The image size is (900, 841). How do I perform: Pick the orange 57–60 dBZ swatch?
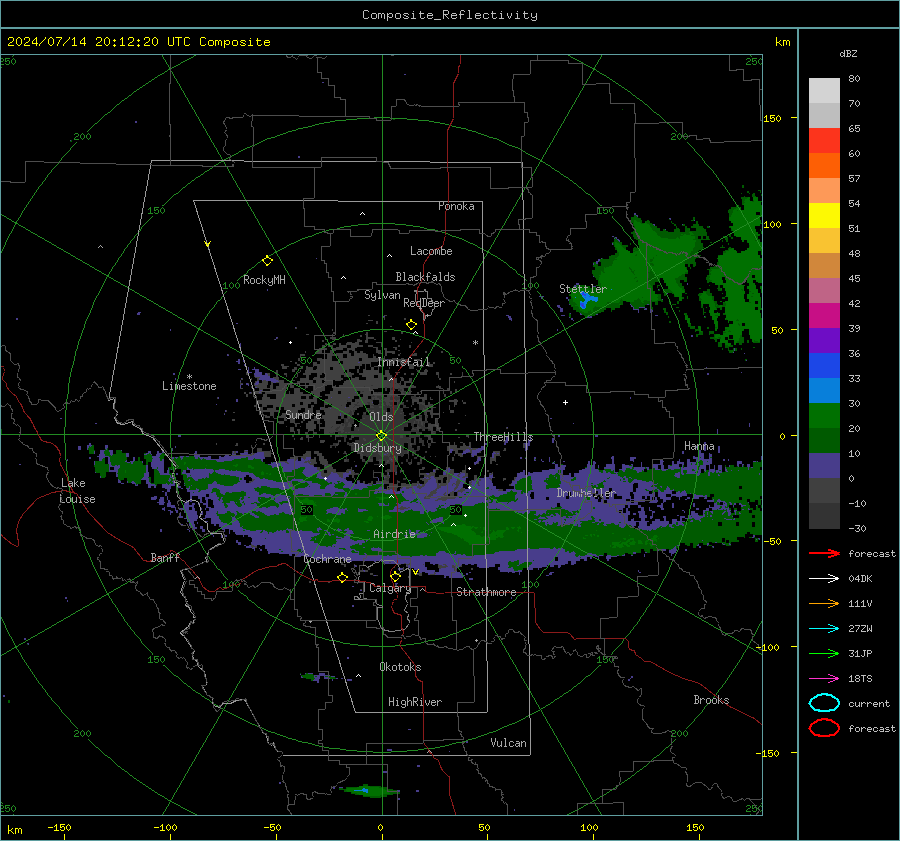coord(824,166)
